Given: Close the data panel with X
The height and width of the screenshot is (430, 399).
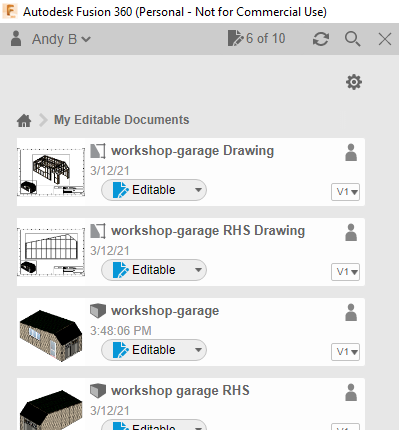Looking at the screenshot, I should pyautogui.click(x=385, y=39).
